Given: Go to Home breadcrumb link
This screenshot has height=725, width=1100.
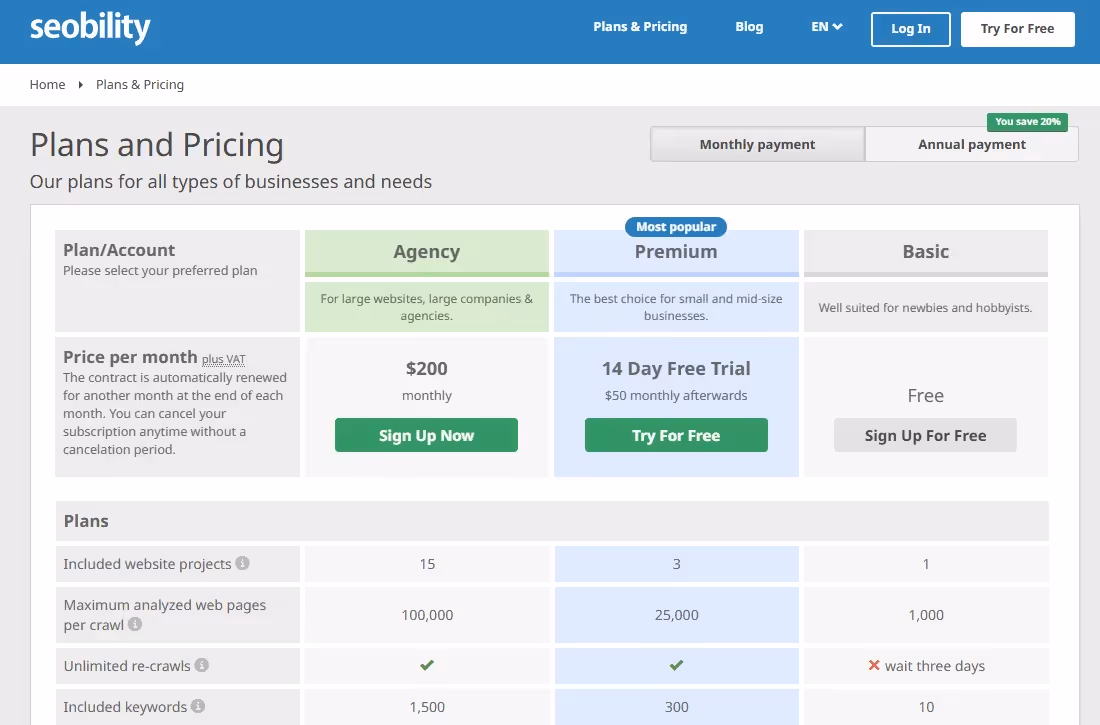Looking at the screenshot, I should [47, 85].
